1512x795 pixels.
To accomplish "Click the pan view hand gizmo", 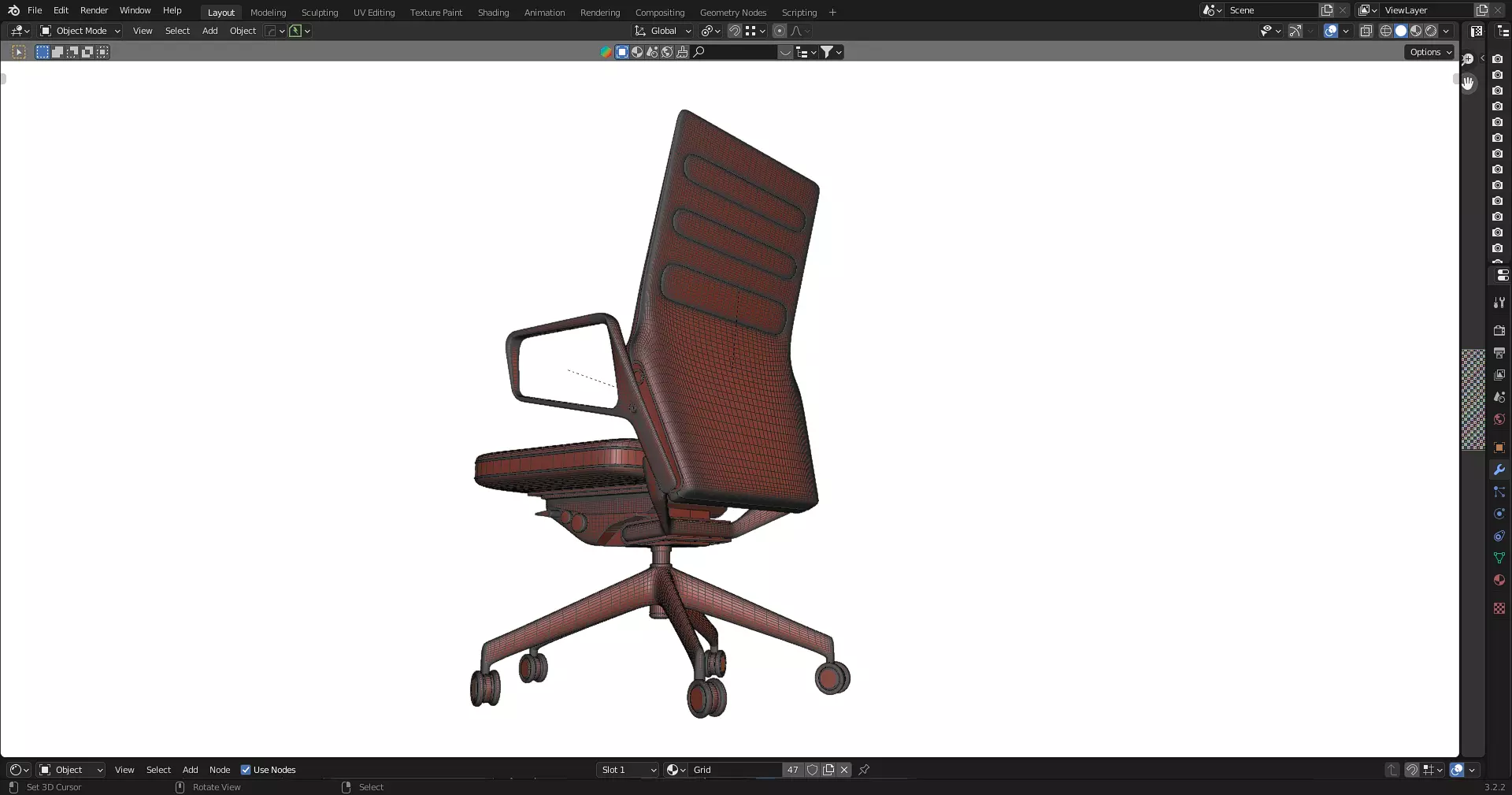I will tap(1468, 83).
